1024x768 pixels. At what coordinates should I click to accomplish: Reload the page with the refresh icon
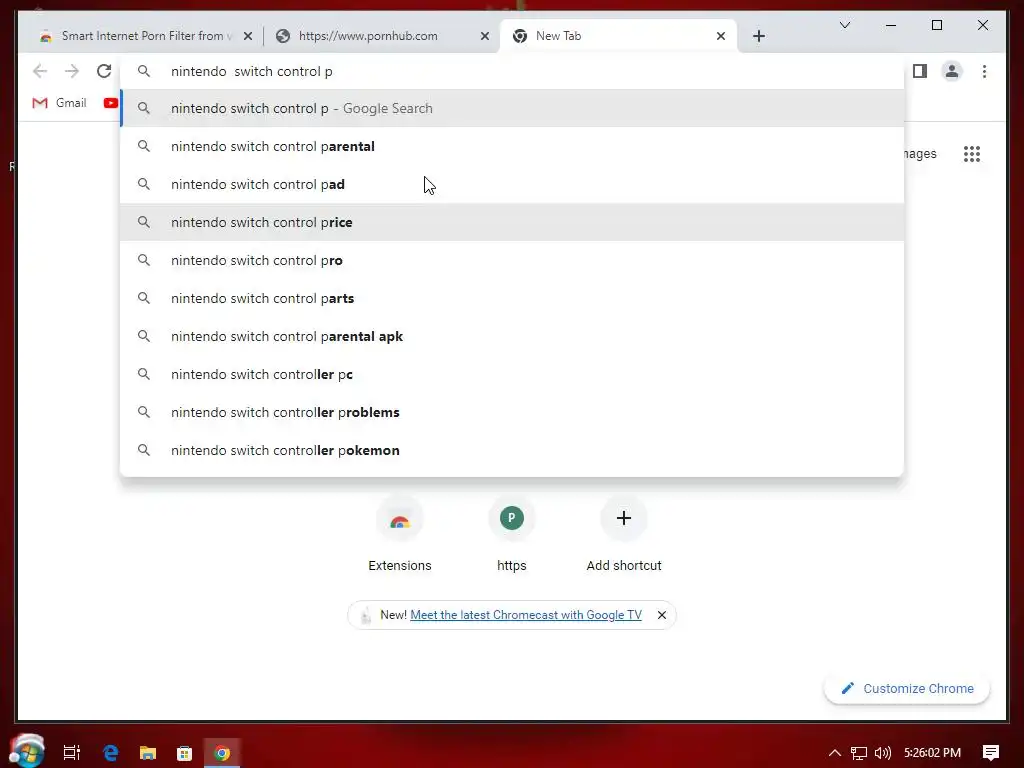pos(104,71)
